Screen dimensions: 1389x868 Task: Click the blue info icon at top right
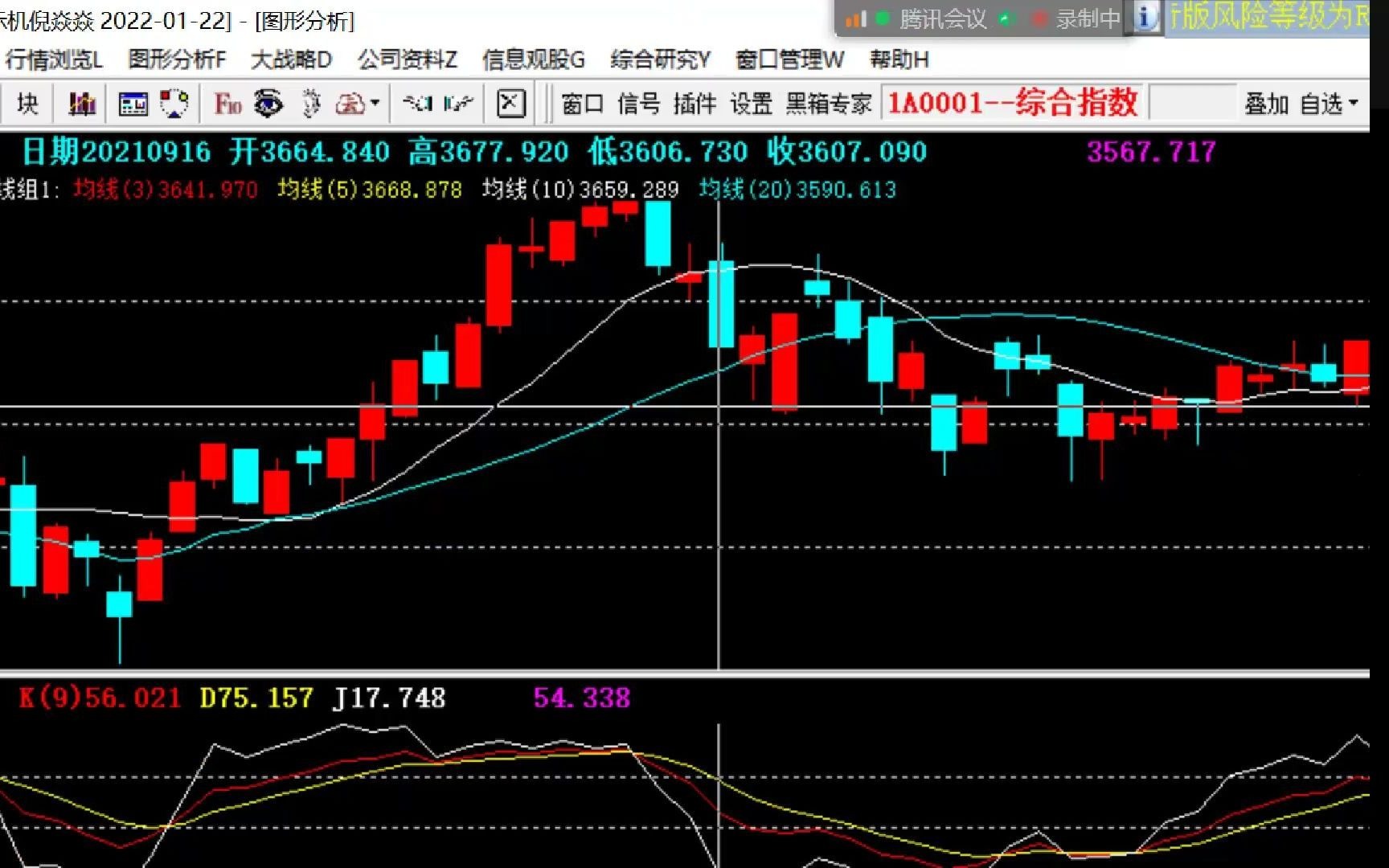click(x=1146, y=18)
